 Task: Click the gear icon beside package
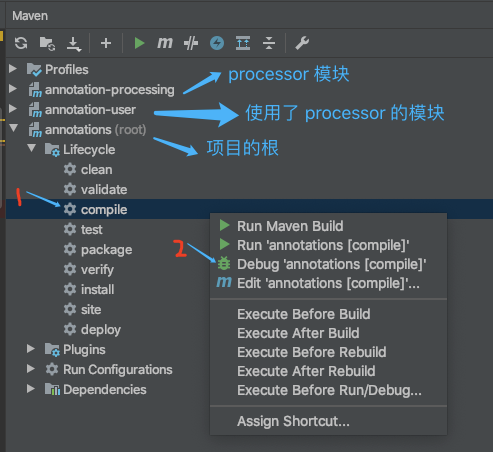click(70, 249)
